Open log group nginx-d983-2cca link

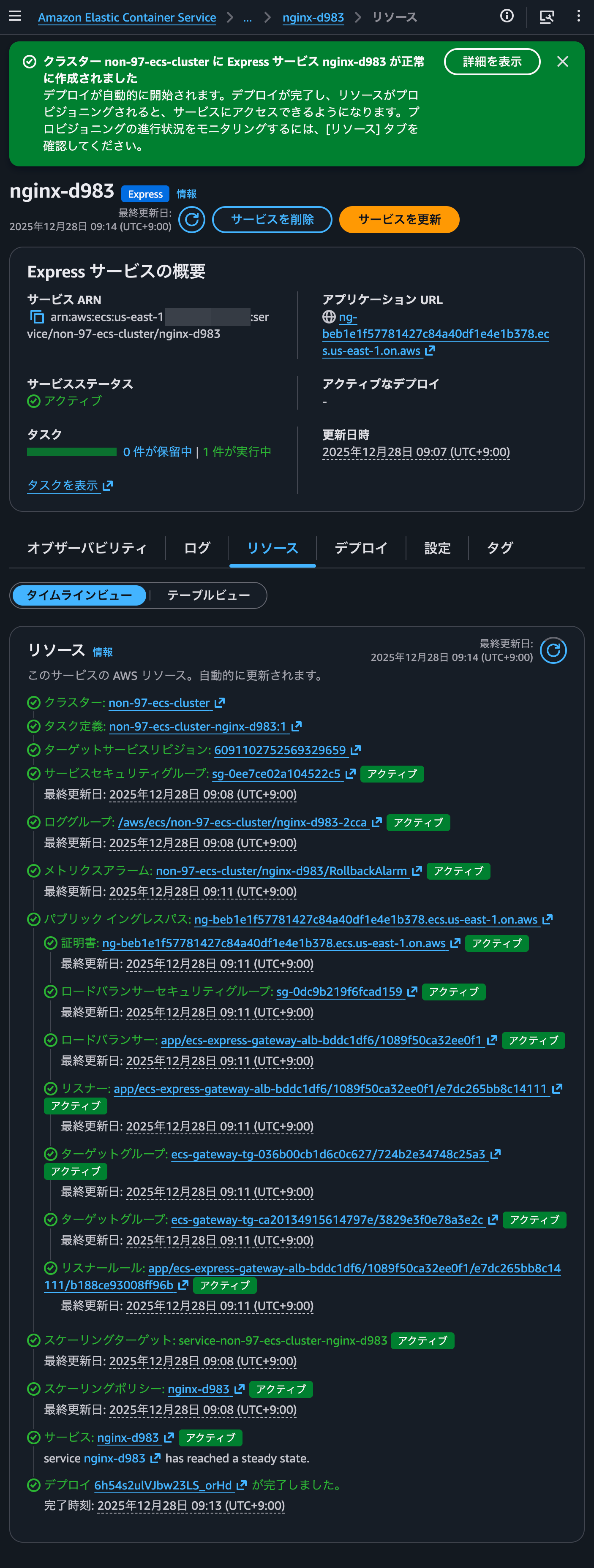tap(243, 822)
